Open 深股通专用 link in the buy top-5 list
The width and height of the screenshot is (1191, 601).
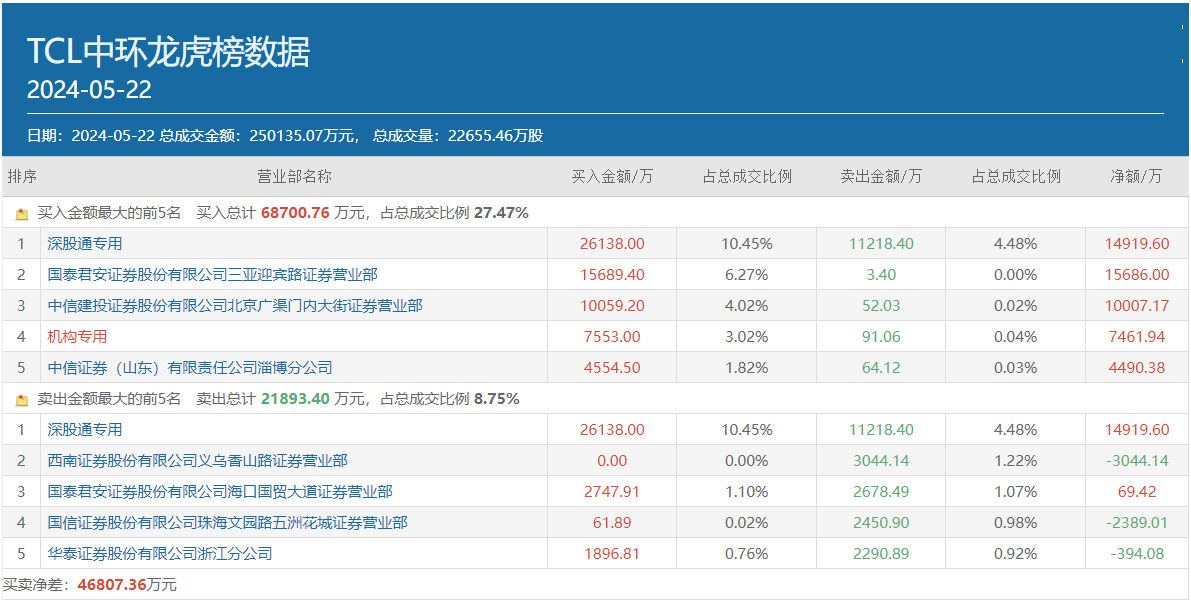(x=84, y=244)
